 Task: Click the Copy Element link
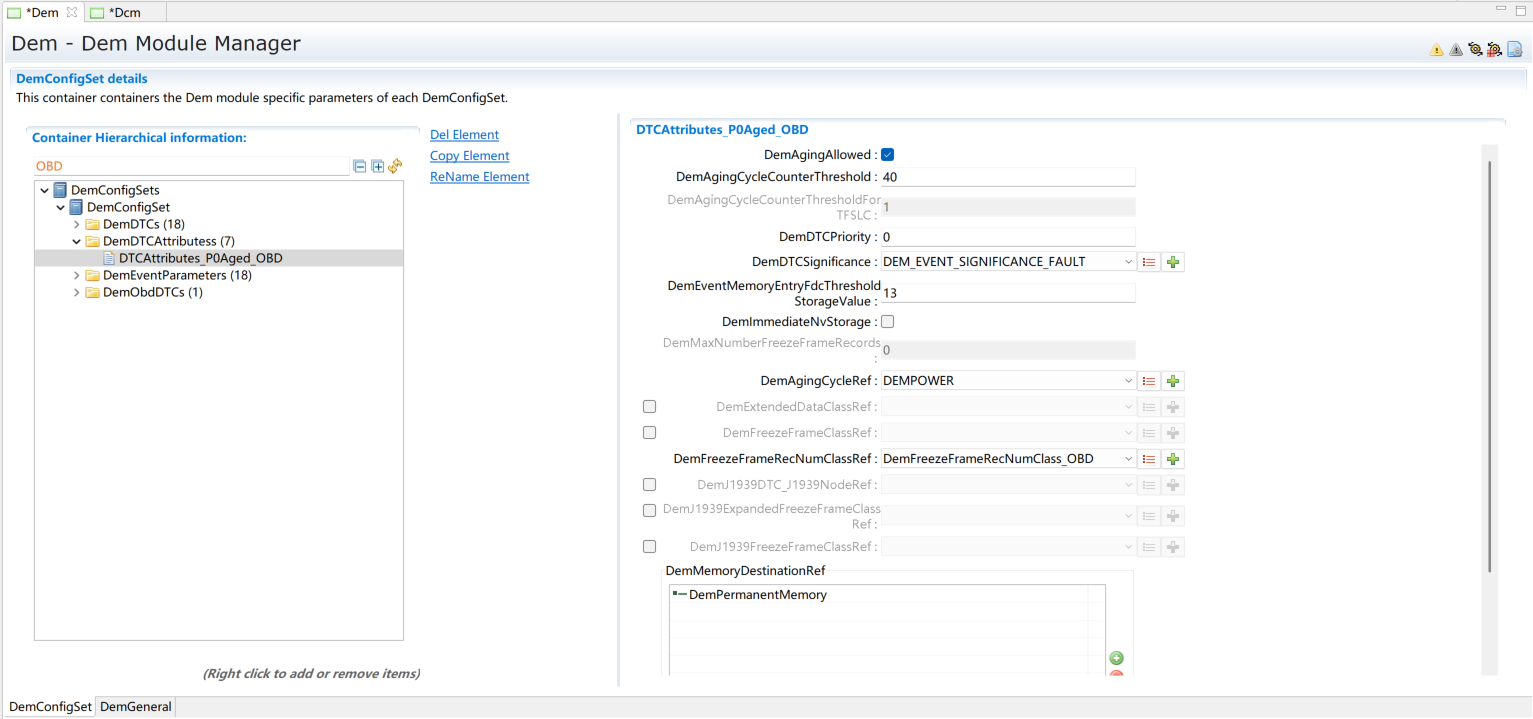[469, 156]
